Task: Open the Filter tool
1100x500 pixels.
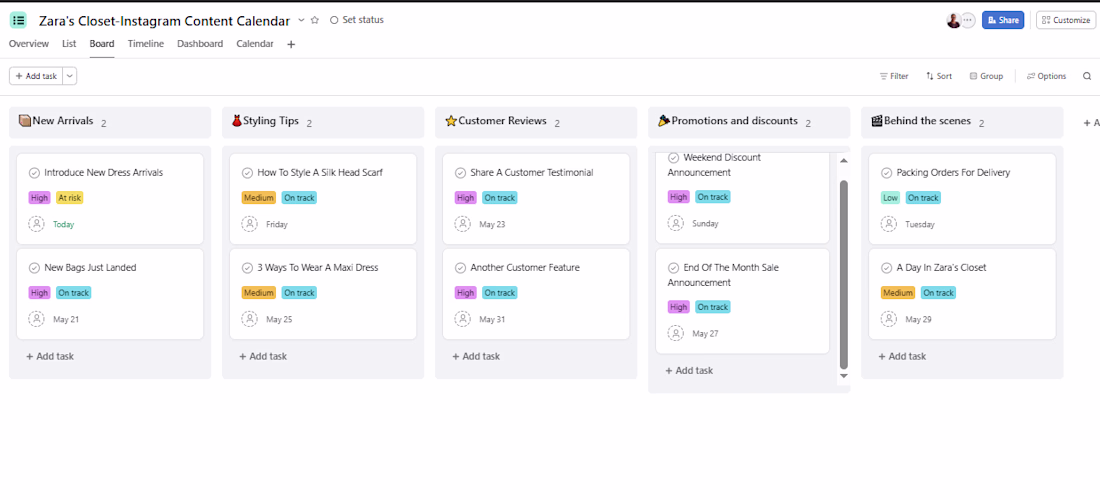Action: [x=894, y=76]
